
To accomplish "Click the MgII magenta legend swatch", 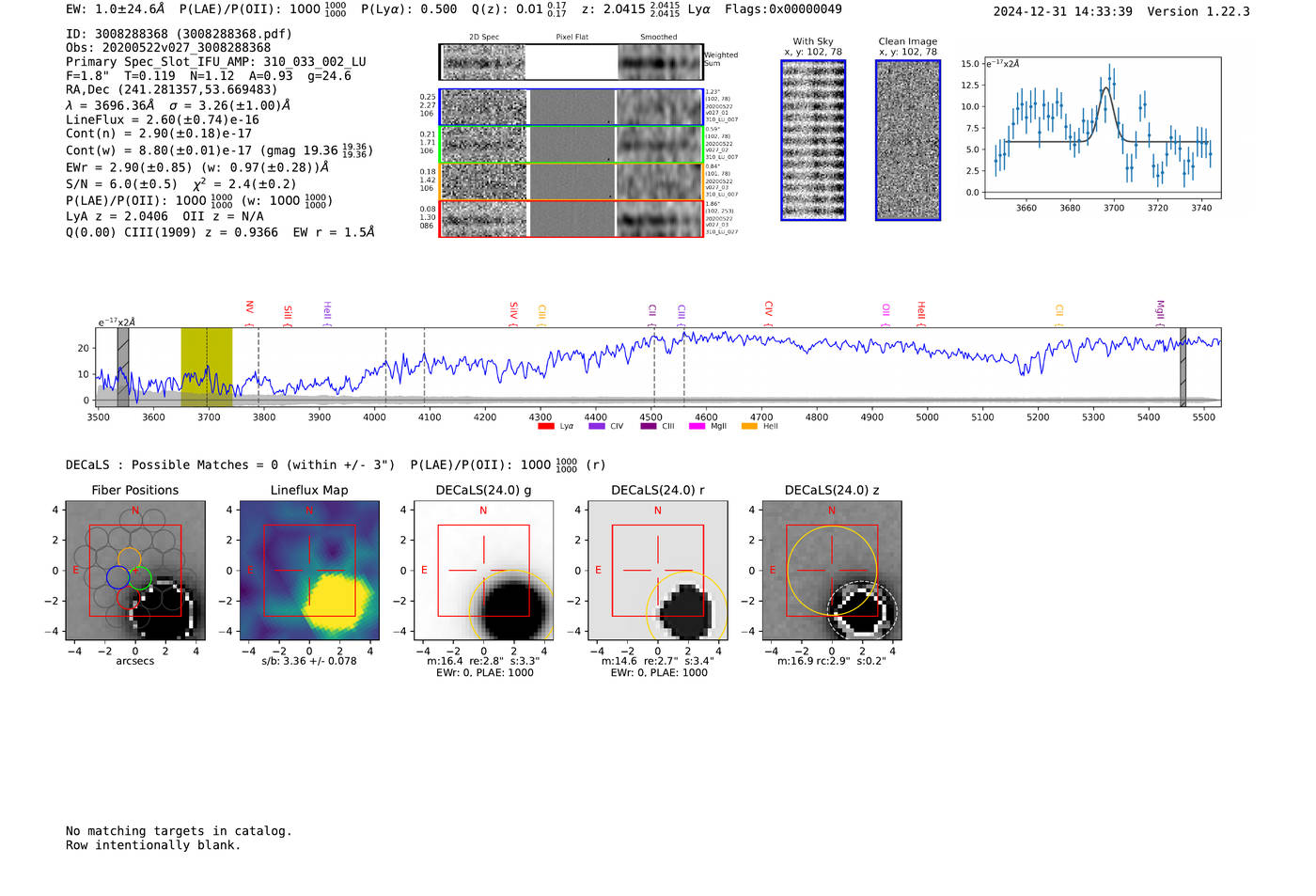I will 697,426.
